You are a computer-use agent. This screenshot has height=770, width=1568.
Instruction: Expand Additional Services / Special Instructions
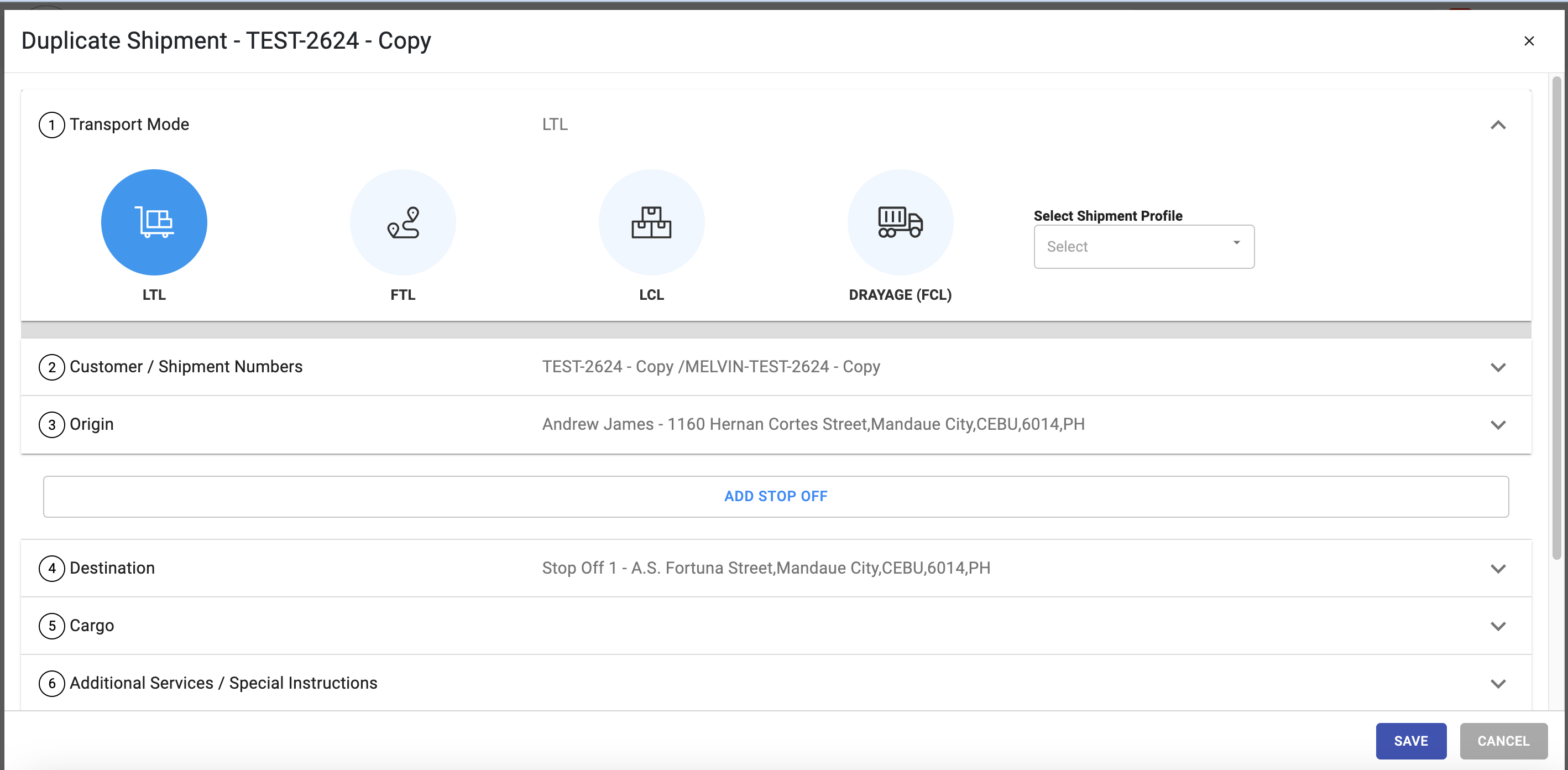[x=1497, y=684]
